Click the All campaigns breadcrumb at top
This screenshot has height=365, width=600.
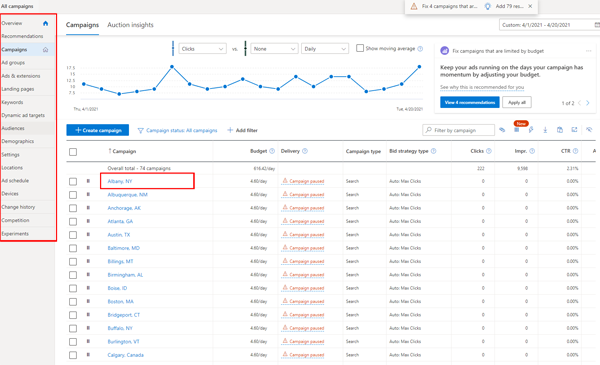[17, 6]
